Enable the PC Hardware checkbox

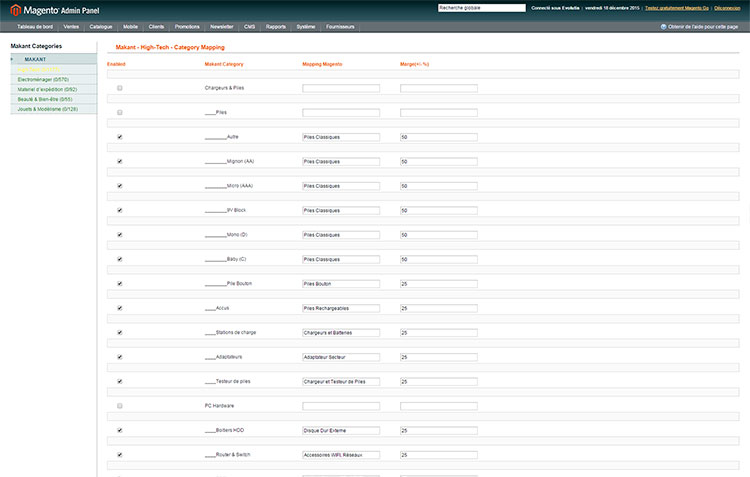click(x=120, y=406)
